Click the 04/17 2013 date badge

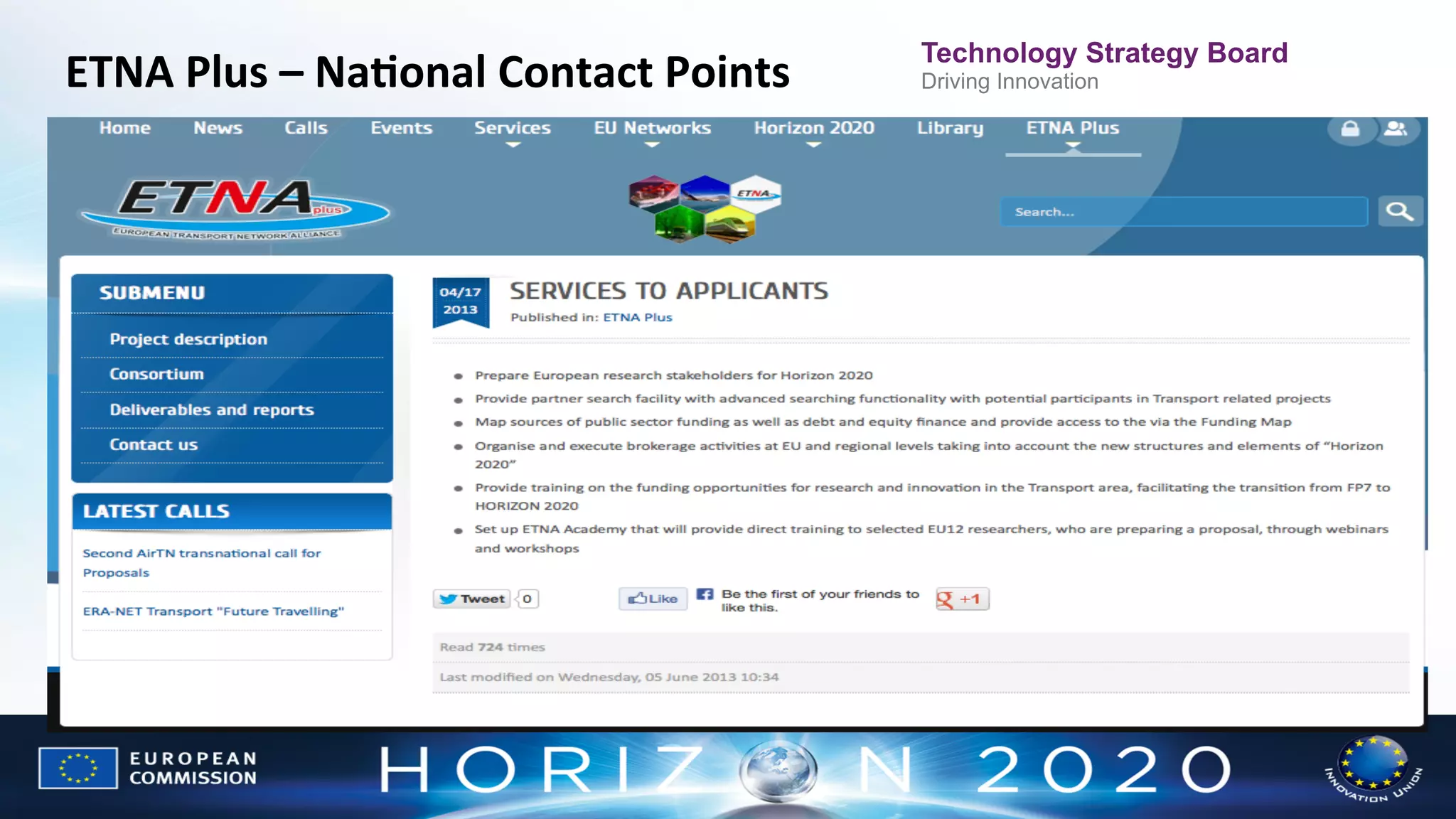tap(461, 302)
